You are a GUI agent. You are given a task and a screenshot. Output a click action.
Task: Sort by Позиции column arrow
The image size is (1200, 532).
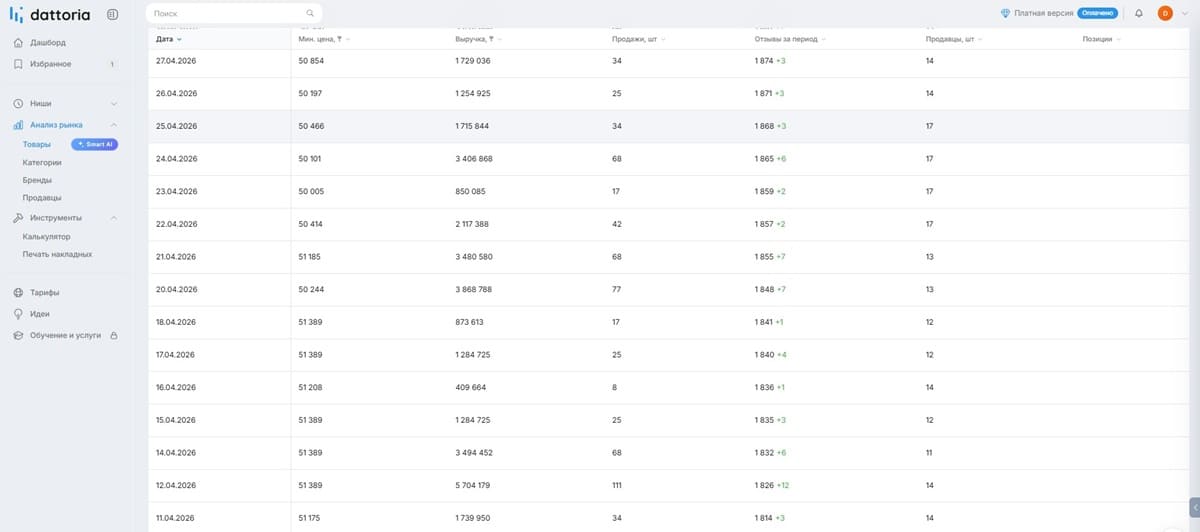point(1118,39)
